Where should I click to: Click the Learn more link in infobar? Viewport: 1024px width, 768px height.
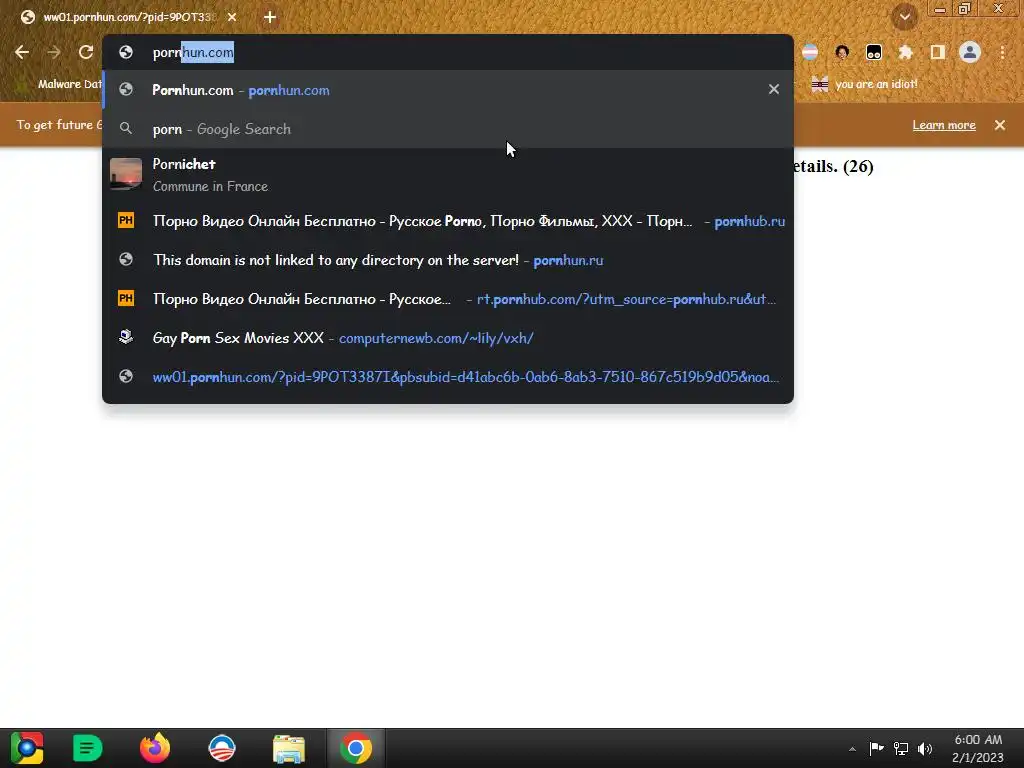[944, 125]
